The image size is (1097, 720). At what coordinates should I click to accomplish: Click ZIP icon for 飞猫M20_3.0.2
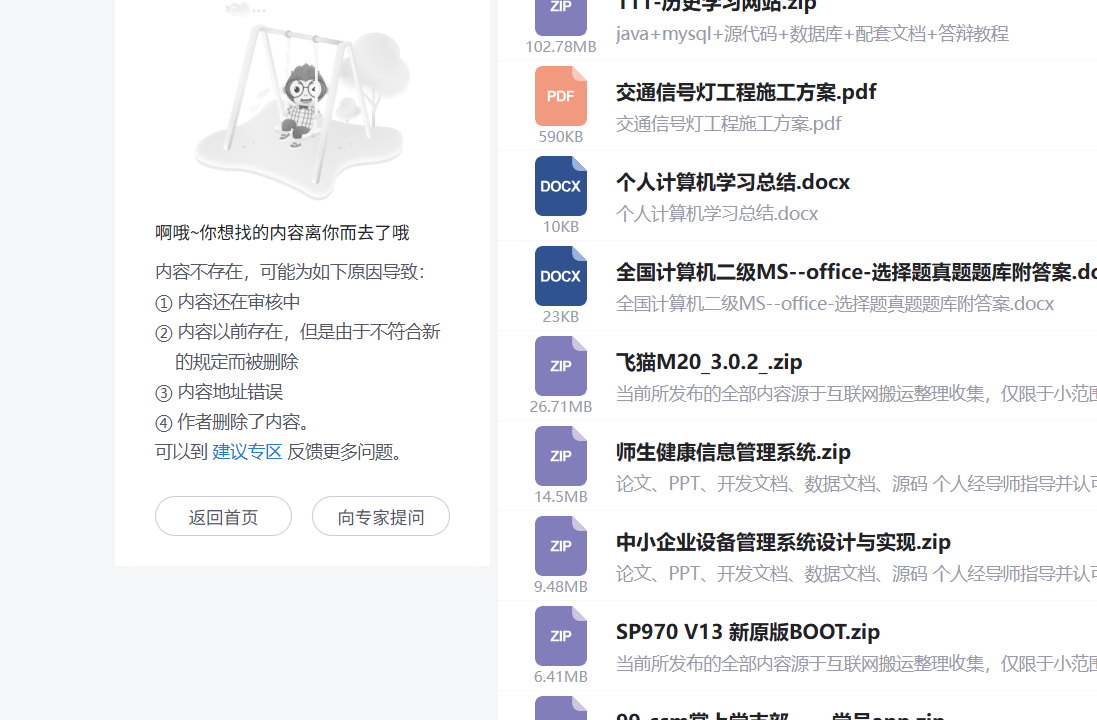560,366
